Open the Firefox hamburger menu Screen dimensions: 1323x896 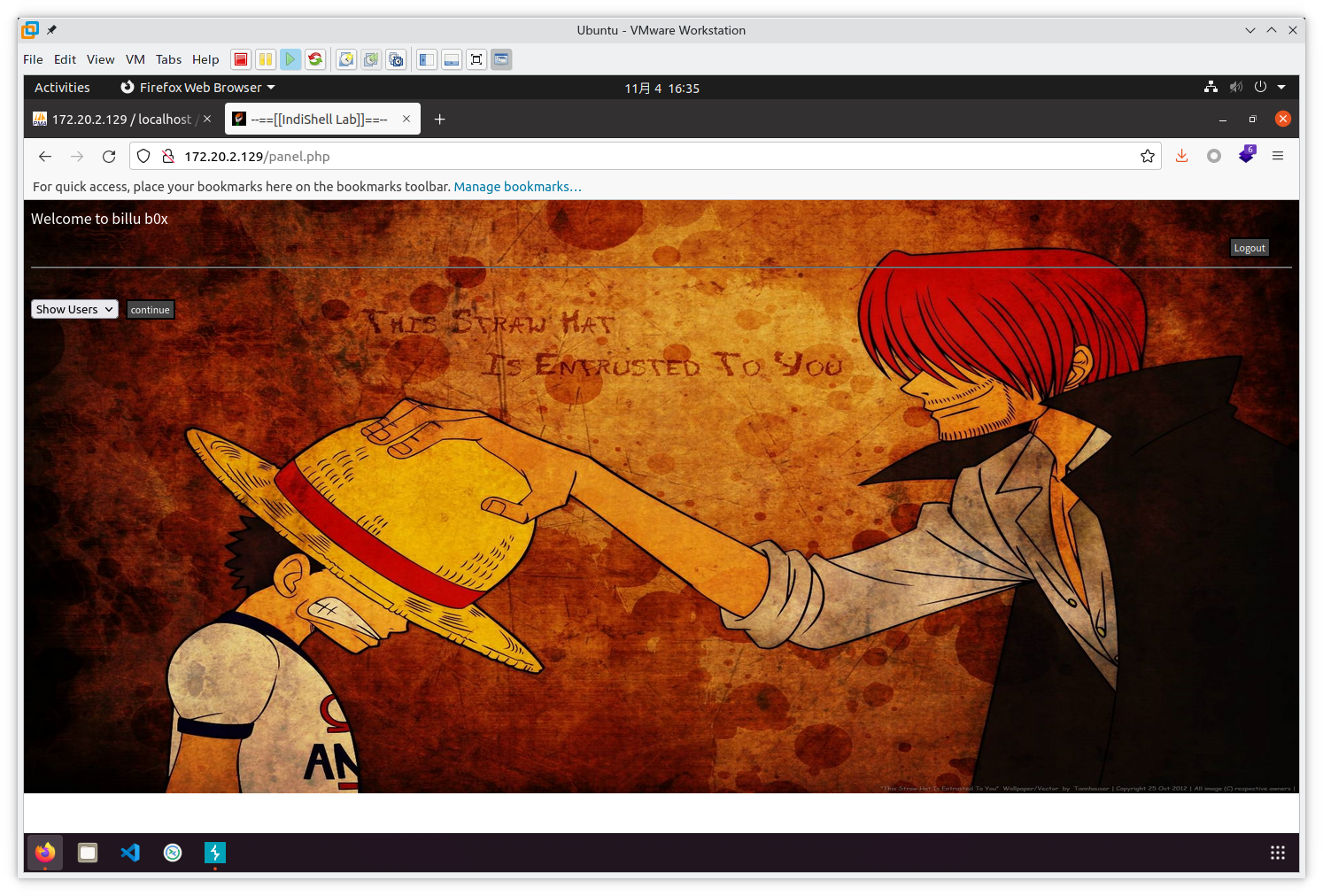coord(1278,157)
